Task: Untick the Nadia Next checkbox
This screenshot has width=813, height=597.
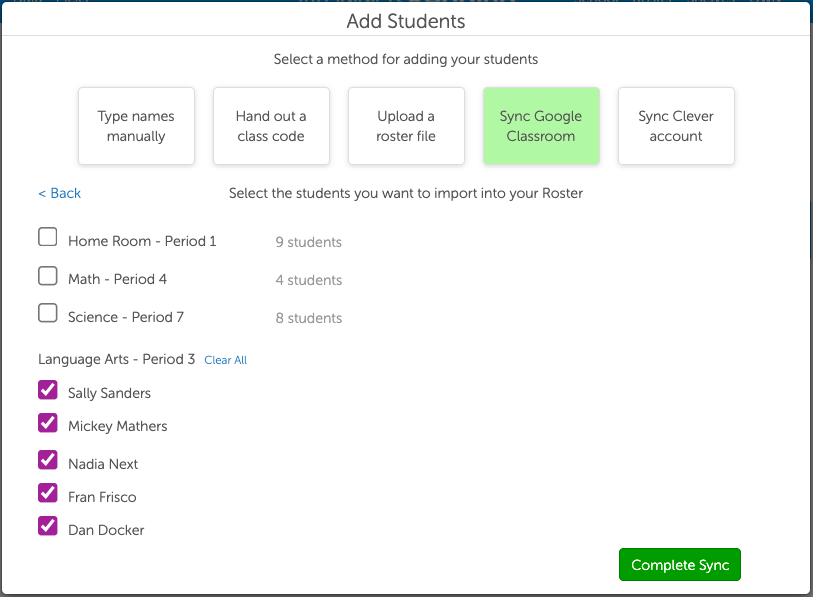Action: coord(47,459)
